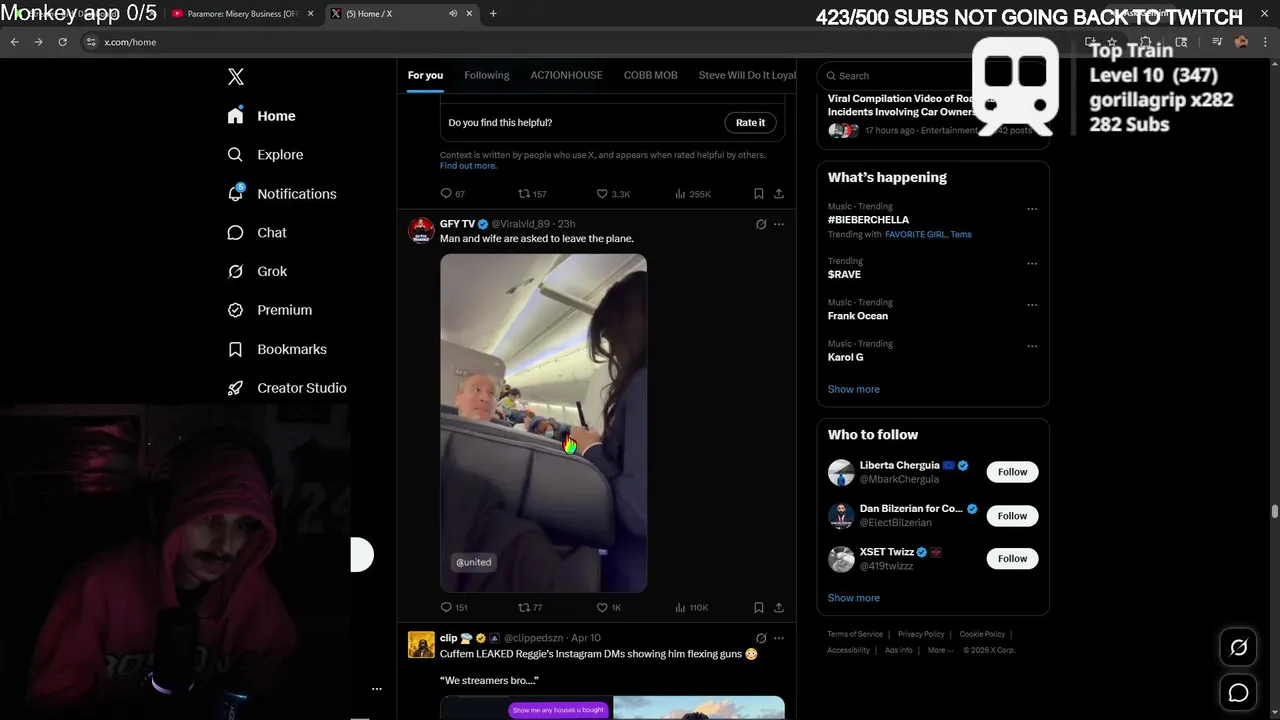View GFY TV post analytics 110K
This screenshot has height=720, width=1280.
point(692,607)
